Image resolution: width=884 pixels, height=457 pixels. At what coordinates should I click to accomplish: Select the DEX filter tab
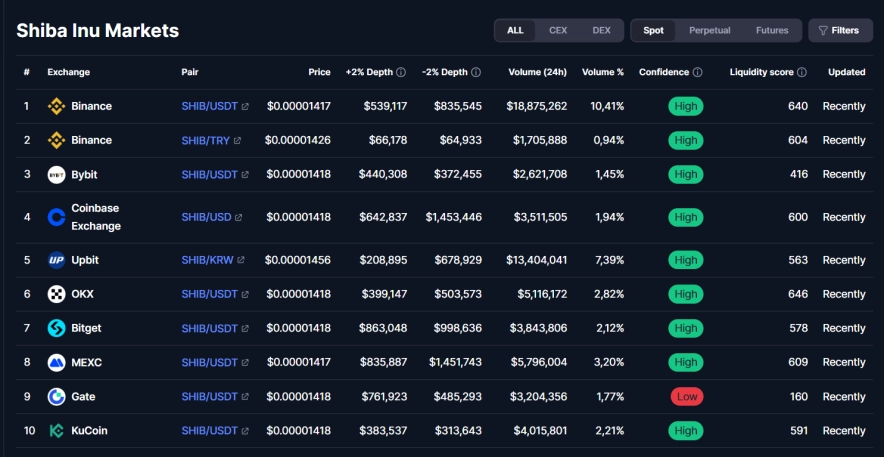[x=601, y=30]
